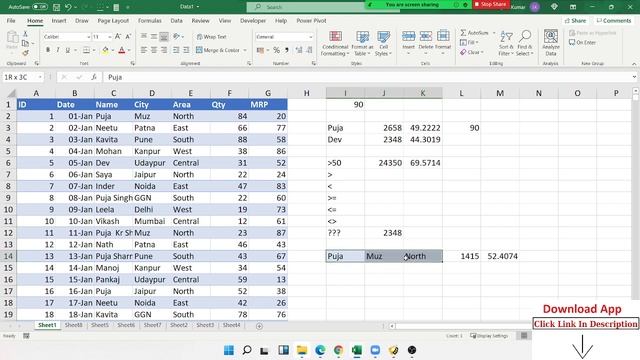Click AutoSum button
The image size is (640, 360).
coord(474,33)
